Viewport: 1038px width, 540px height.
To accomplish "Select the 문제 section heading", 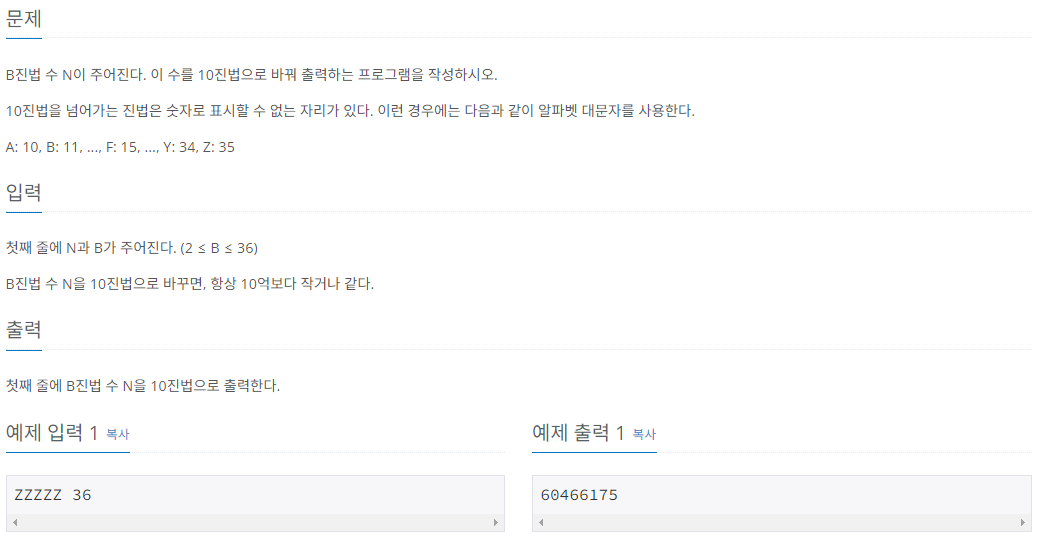I will tap(24, 19).
